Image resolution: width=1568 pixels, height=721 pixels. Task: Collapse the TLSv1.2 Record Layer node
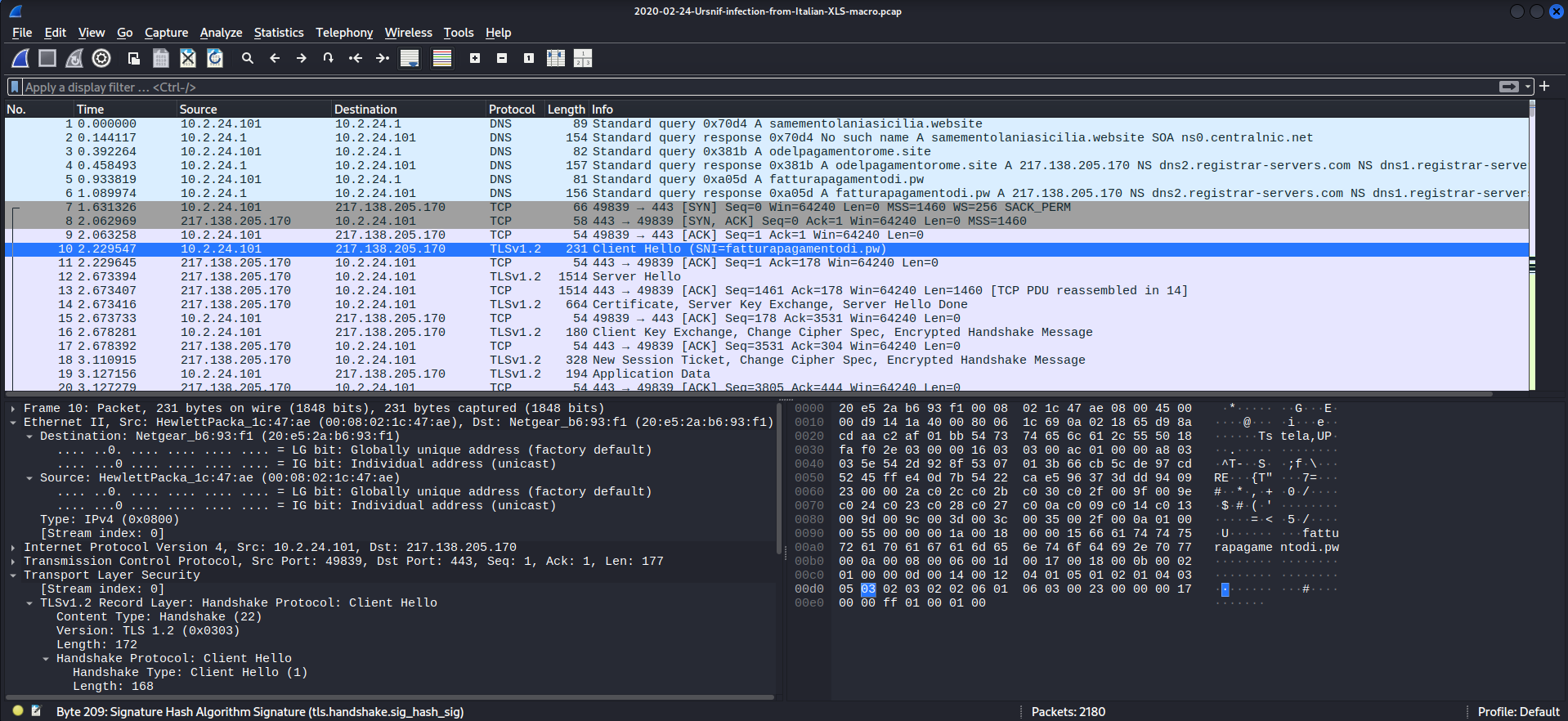point(29,603)
